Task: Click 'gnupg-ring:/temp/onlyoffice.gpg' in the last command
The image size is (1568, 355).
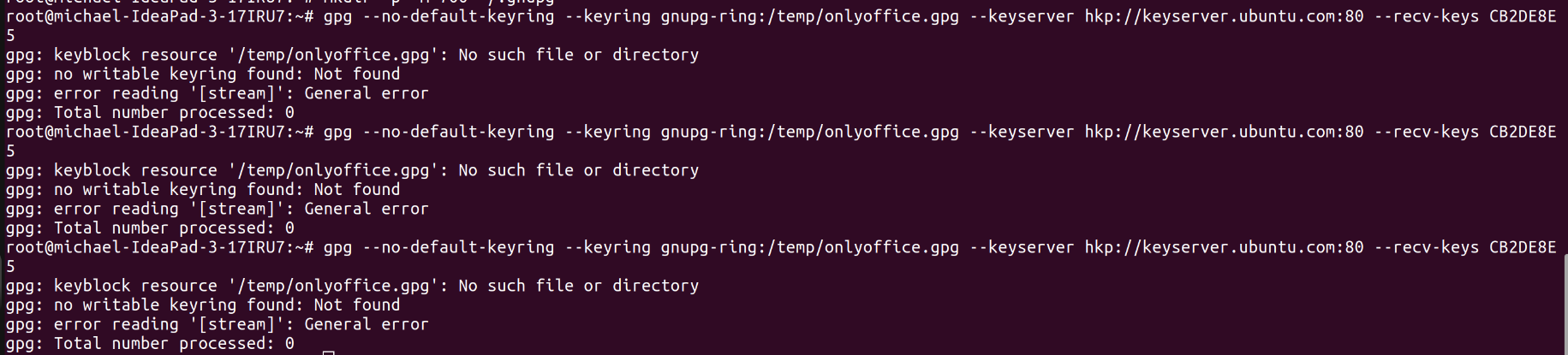Action: [x=809, y=247]
